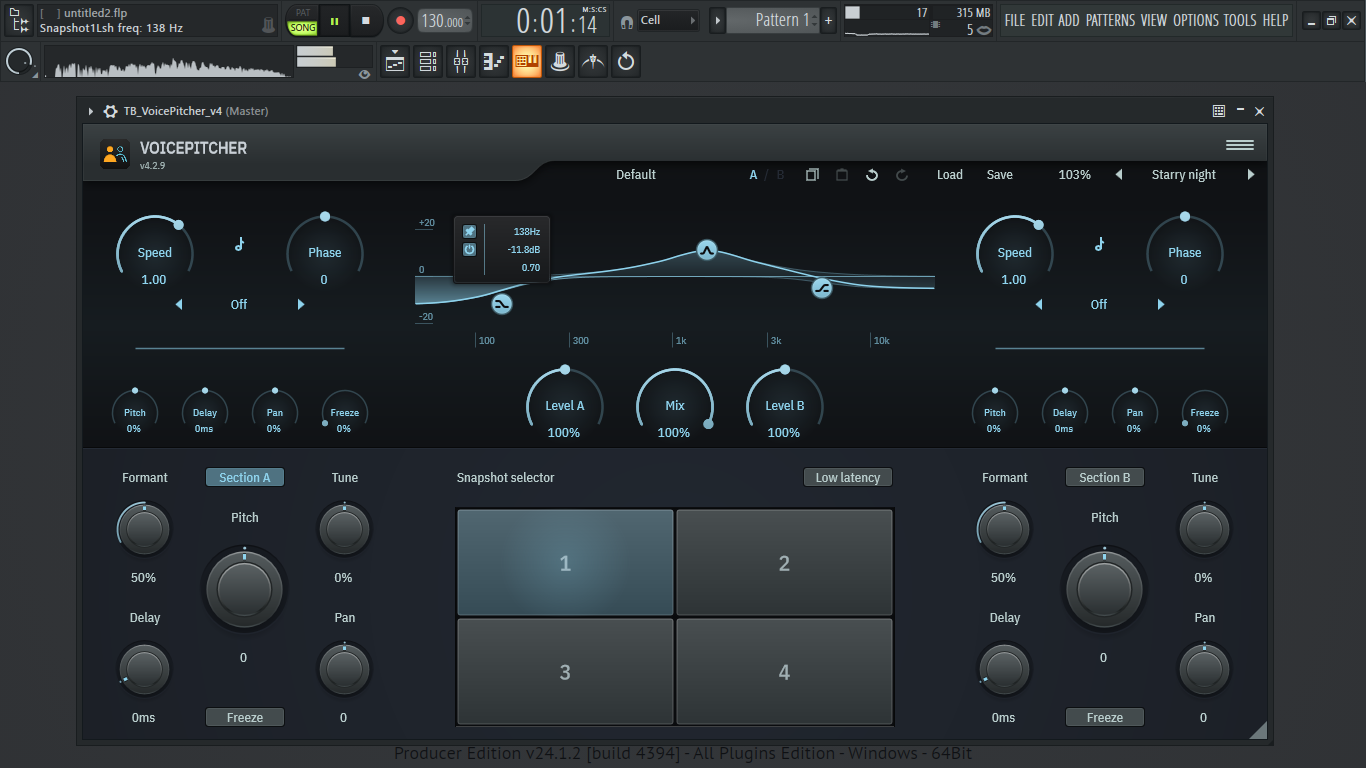
Task: Click the snap magnet icon beside Cell
Action: [626, 21]
